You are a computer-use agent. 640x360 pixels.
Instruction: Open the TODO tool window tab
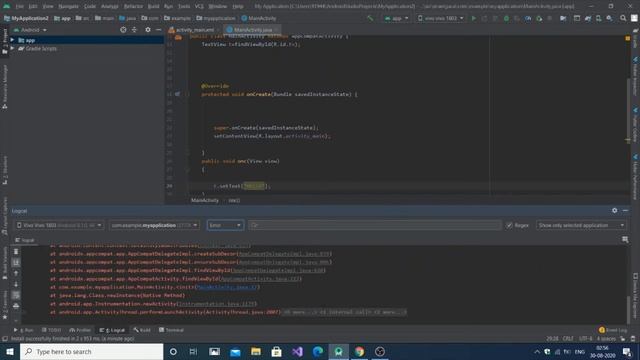(x=51, y=330)
